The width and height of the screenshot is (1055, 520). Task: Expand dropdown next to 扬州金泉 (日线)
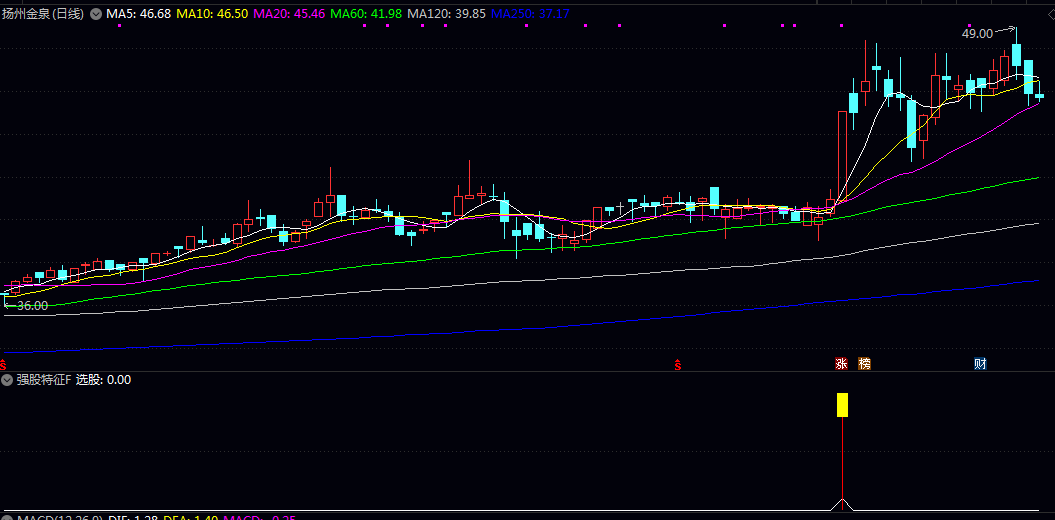click(x=96, y=14)
